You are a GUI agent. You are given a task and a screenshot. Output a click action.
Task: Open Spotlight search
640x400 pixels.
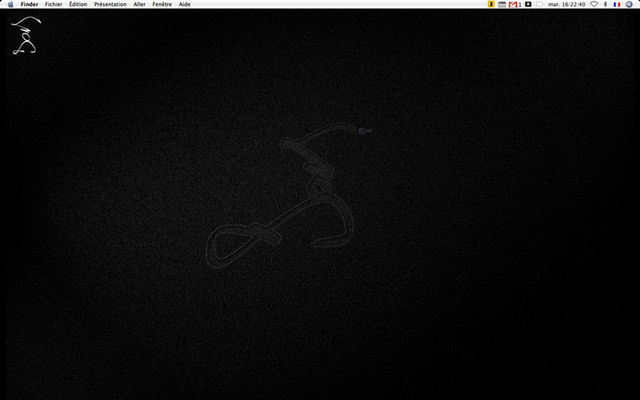(629, 4)
